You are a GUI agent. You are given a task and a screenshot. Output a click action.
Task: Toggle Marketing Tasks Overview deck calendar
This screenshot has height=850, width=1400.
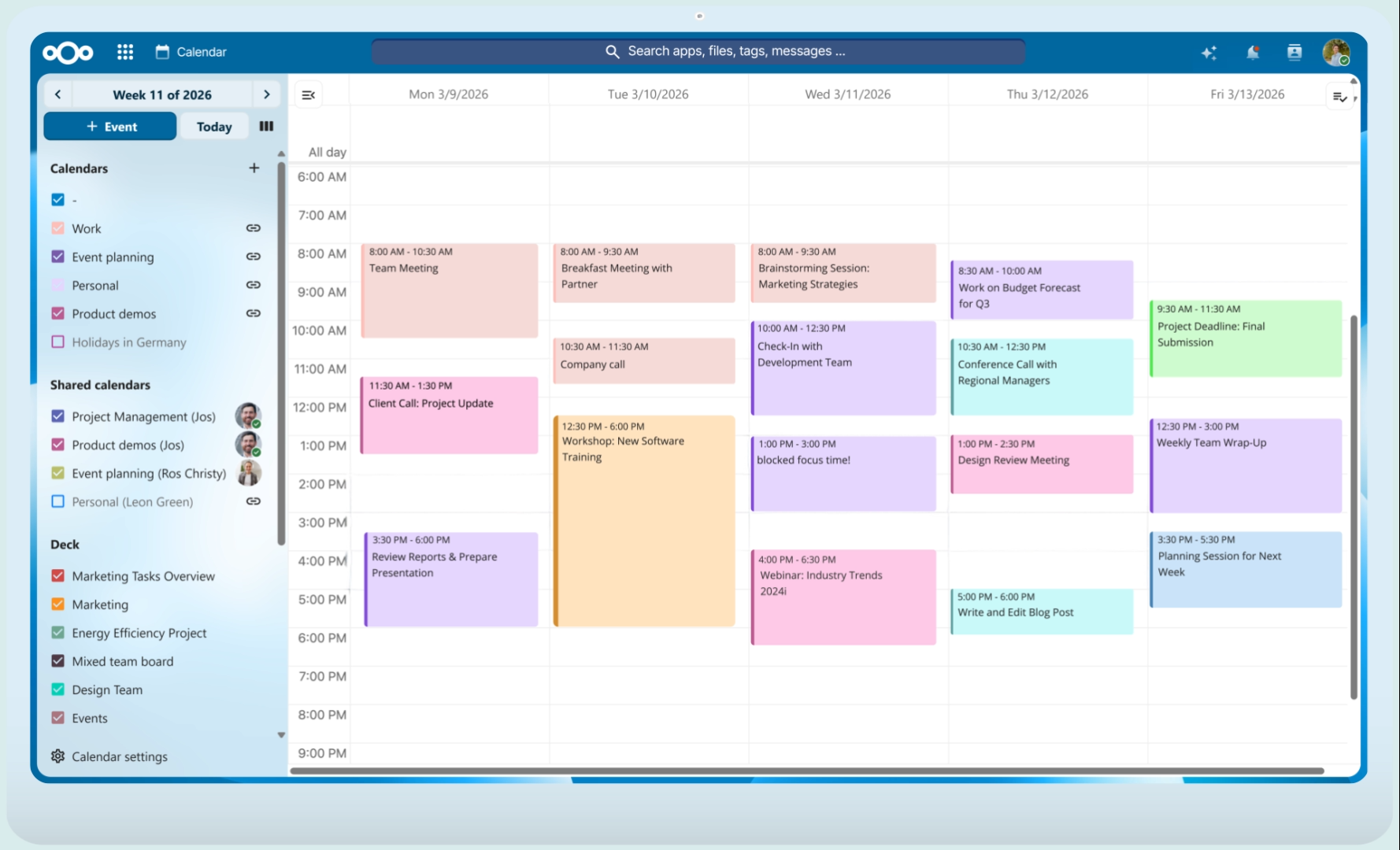(57, 576)
